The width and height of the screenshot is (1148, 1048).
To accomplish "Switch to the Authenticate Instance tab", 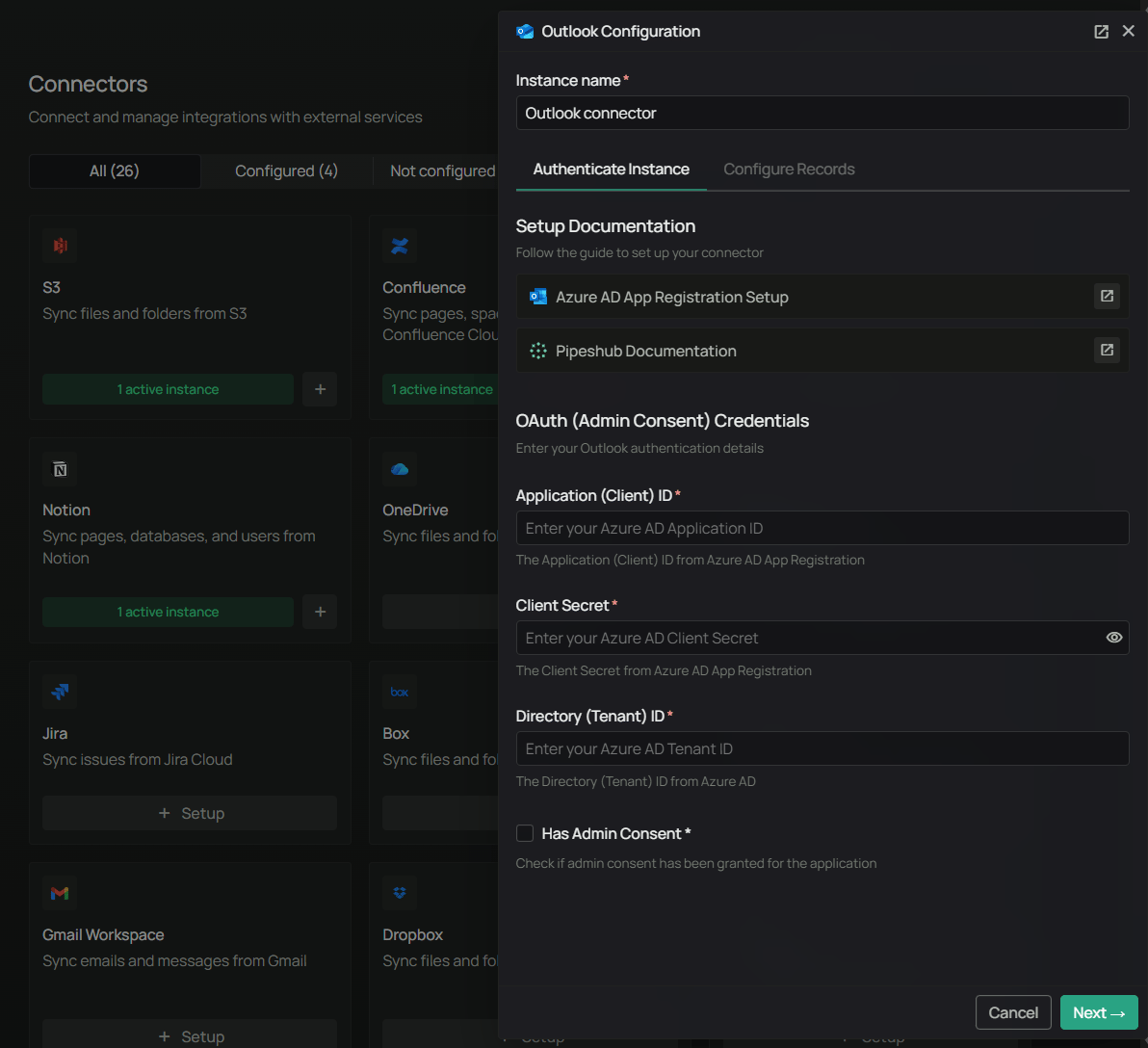I will [x=611, y=170].
